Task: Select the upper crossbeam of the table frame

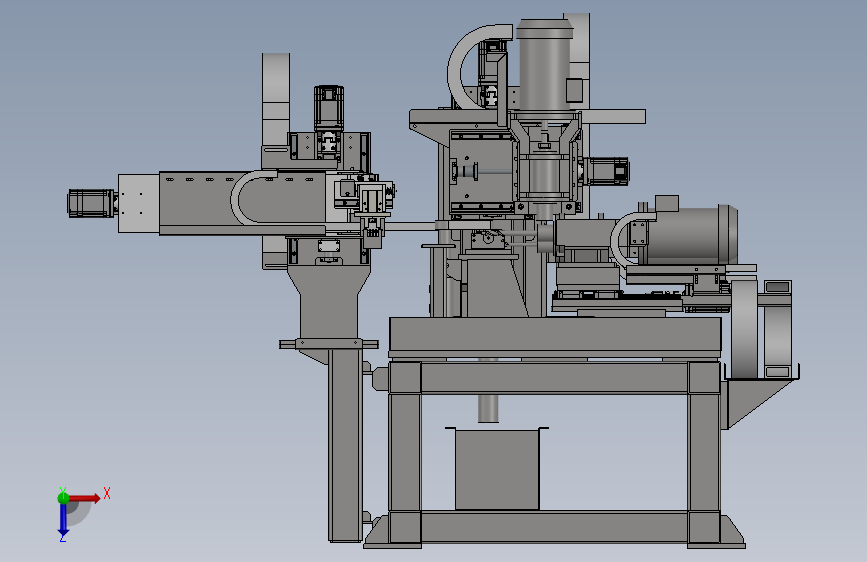Action: (x=554, y=378)
